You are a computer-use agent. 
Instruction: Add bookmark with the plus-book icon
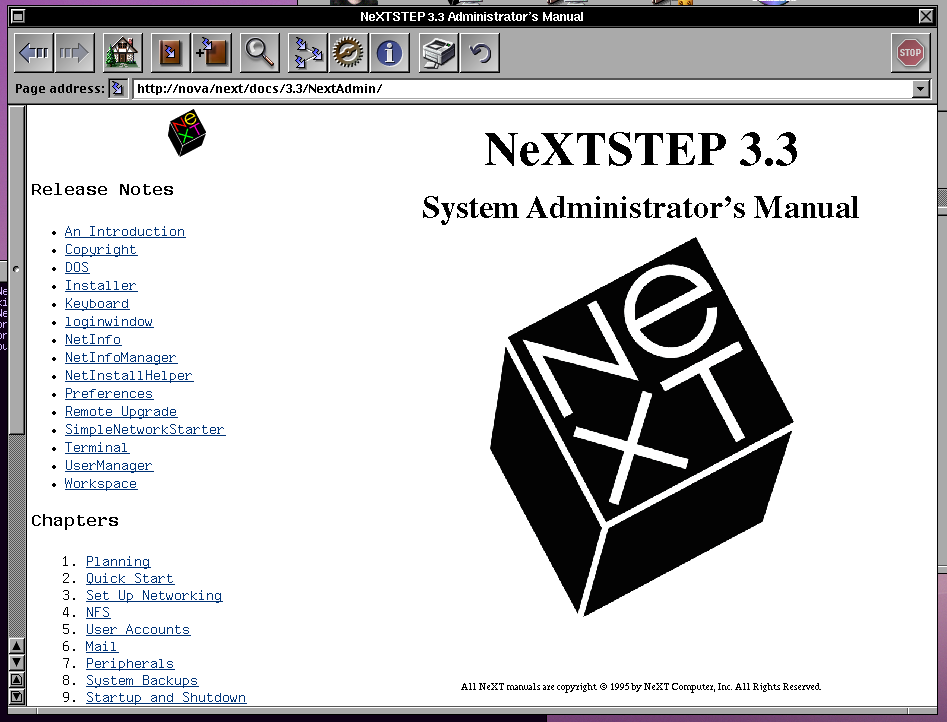(x=212, y=53)
